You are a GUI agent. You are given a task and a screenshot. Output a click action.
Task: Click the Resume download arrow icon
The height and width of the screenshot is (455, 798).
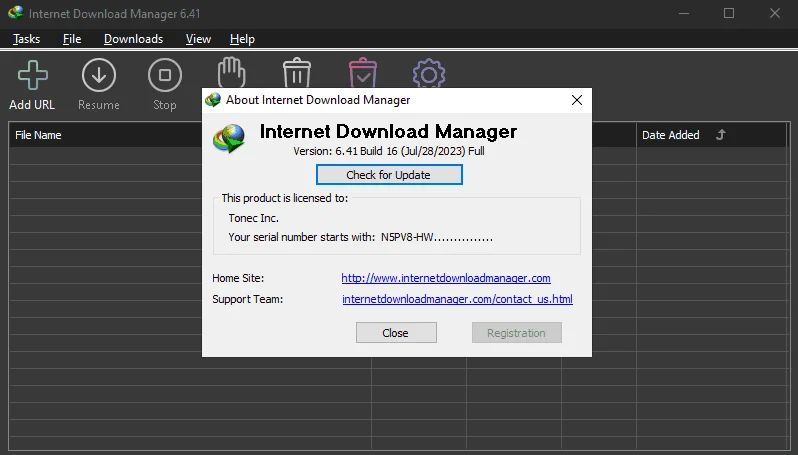(x=99, y=75)
